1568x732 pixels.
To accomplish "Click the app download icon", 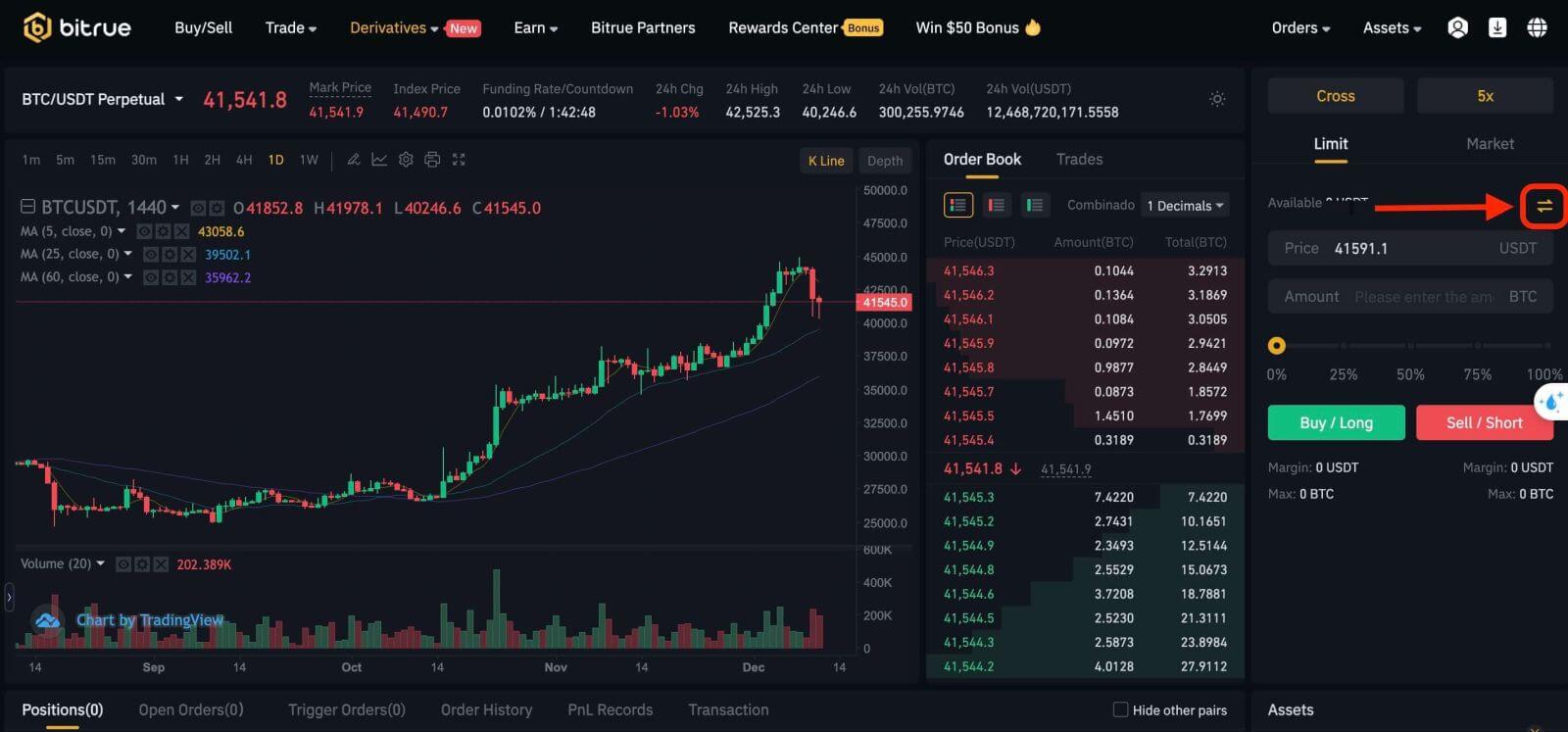I will tap(1497, 27).
